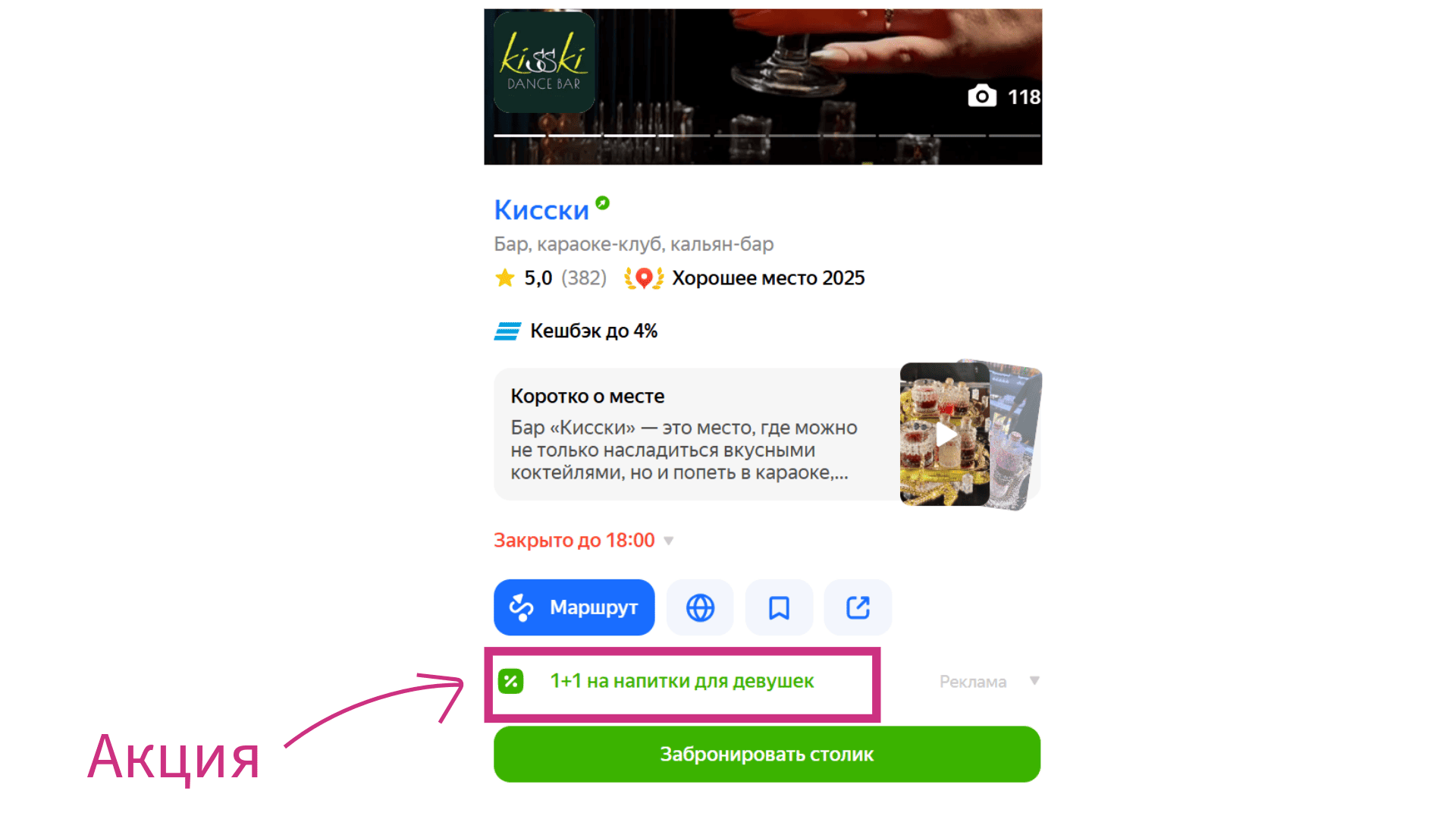
Task: Open promo 1+1 на напитки для девушек
Action: tap(682, 681)
